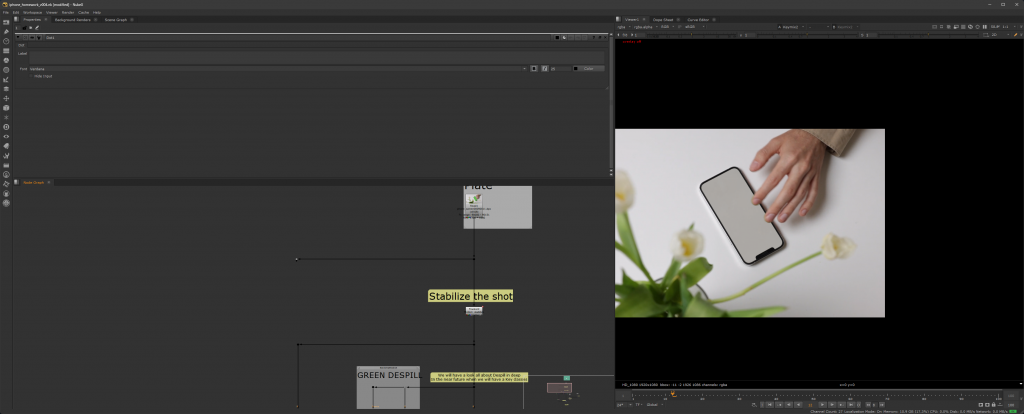The image size is (1024, 414).
Task: Open the Verdana font dropdown
Action: pos(278,69)
